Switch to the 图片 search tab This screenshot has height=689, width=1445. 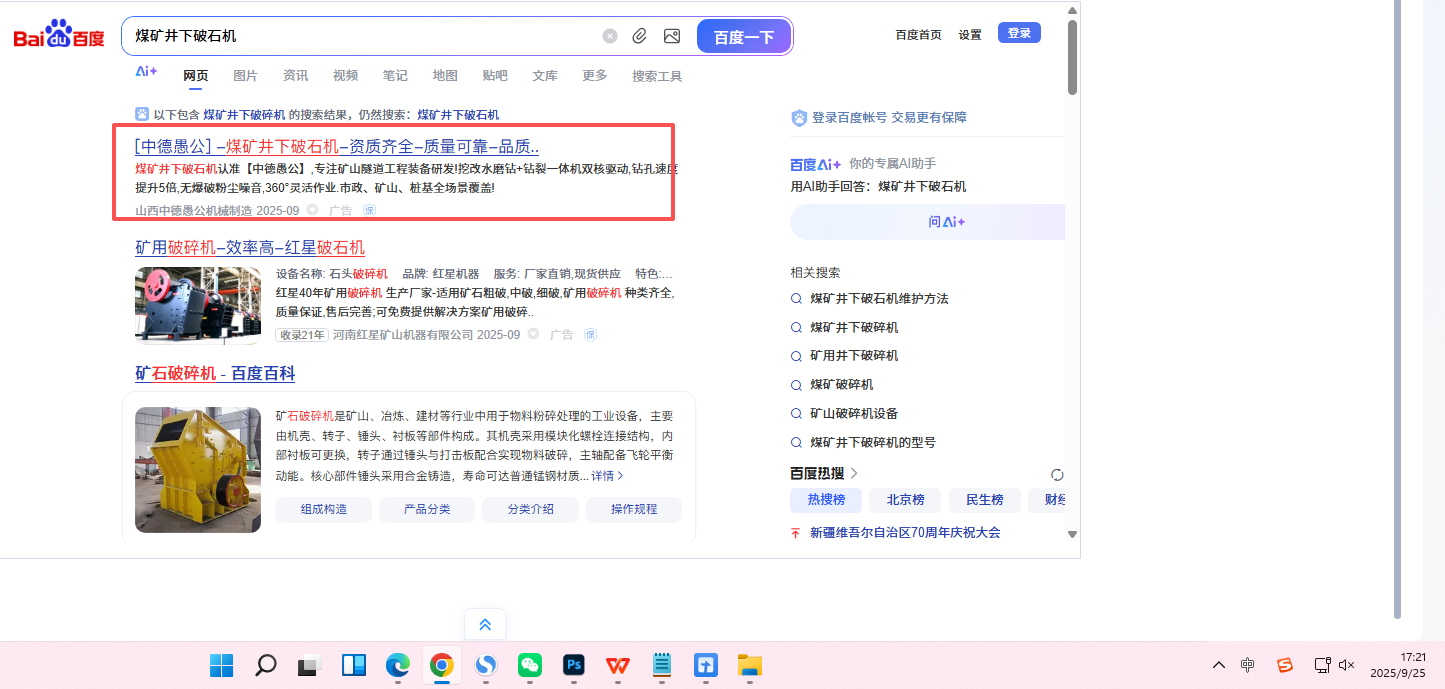pyautogui.click(x=245, y=76)
